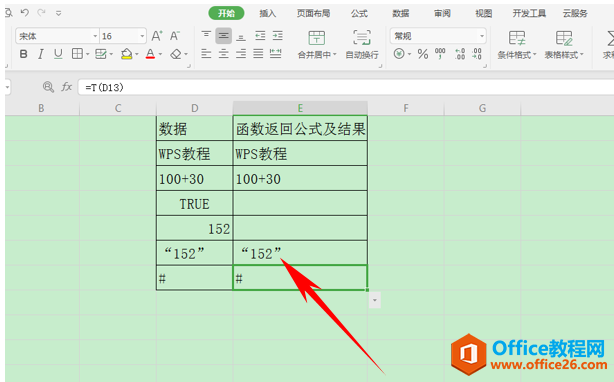Image resolution: width=614 pixels, height=382 pixels.
Task: Align text left
Action: pyautogui.click(x=206, y=54)
